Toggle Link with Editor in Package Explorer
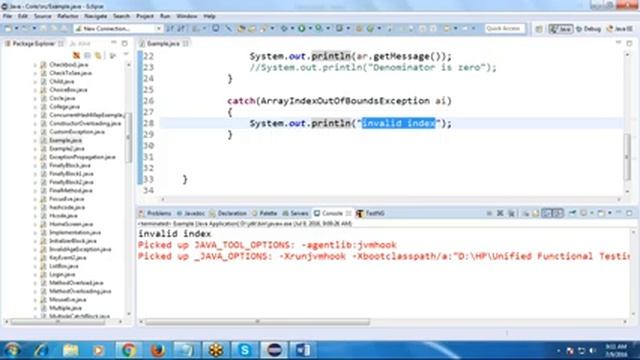This screenshot has width=640, height=360. click(98, 55)
